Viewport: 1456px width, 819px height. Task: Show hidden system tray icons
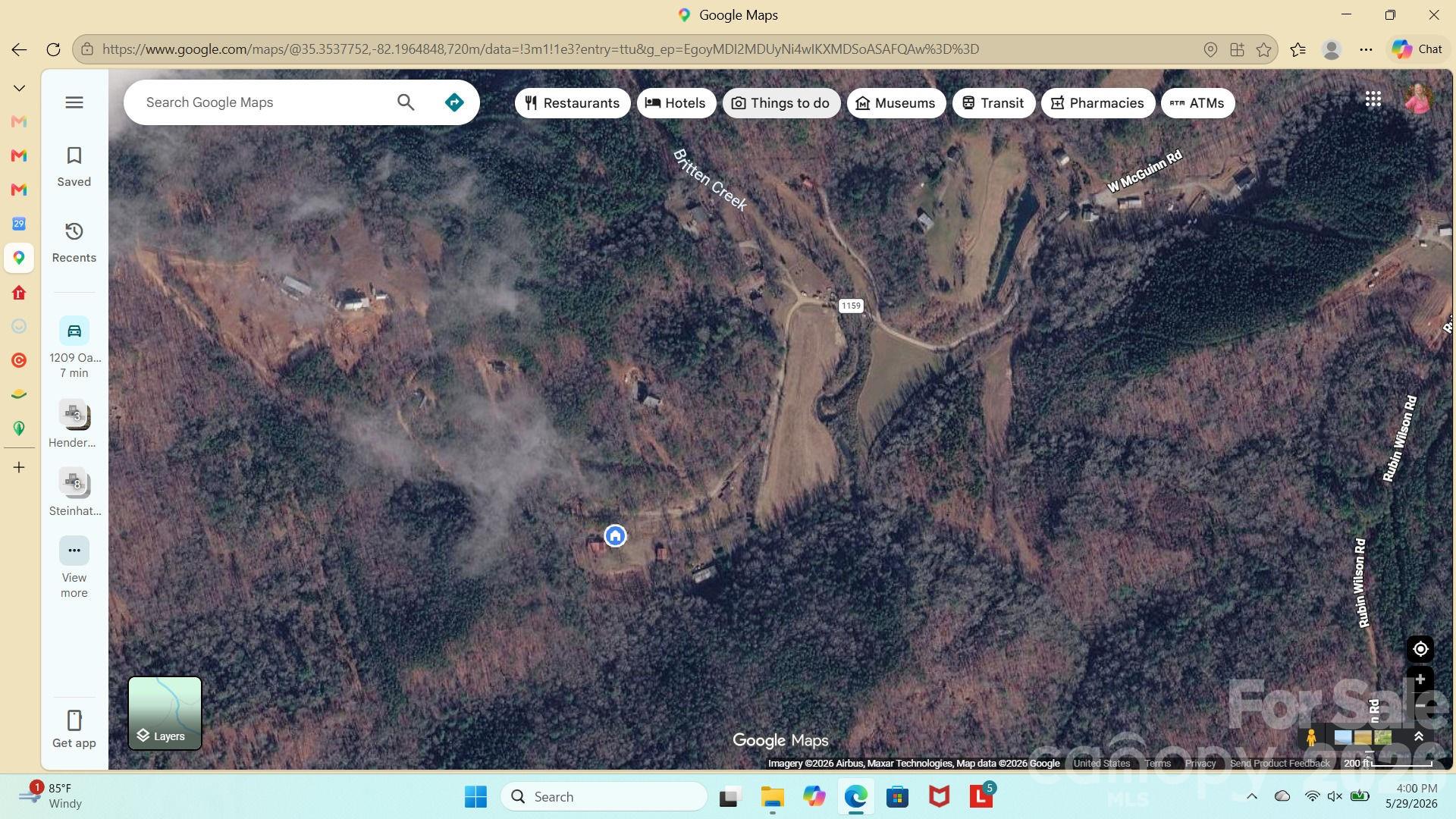pos(1251,796)
